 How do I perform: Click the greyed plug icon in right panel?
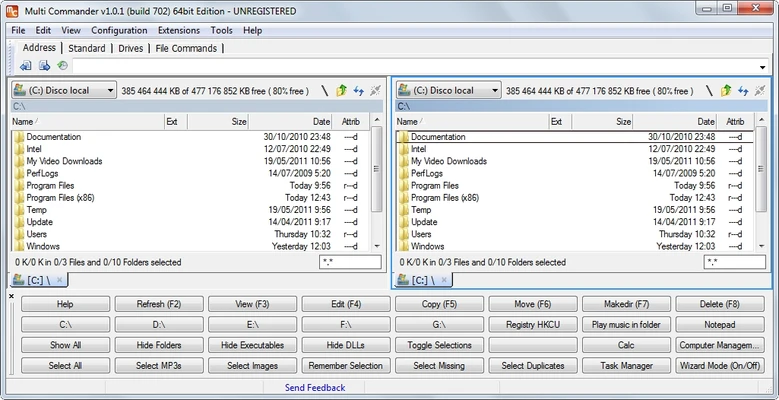coord(760,90)
